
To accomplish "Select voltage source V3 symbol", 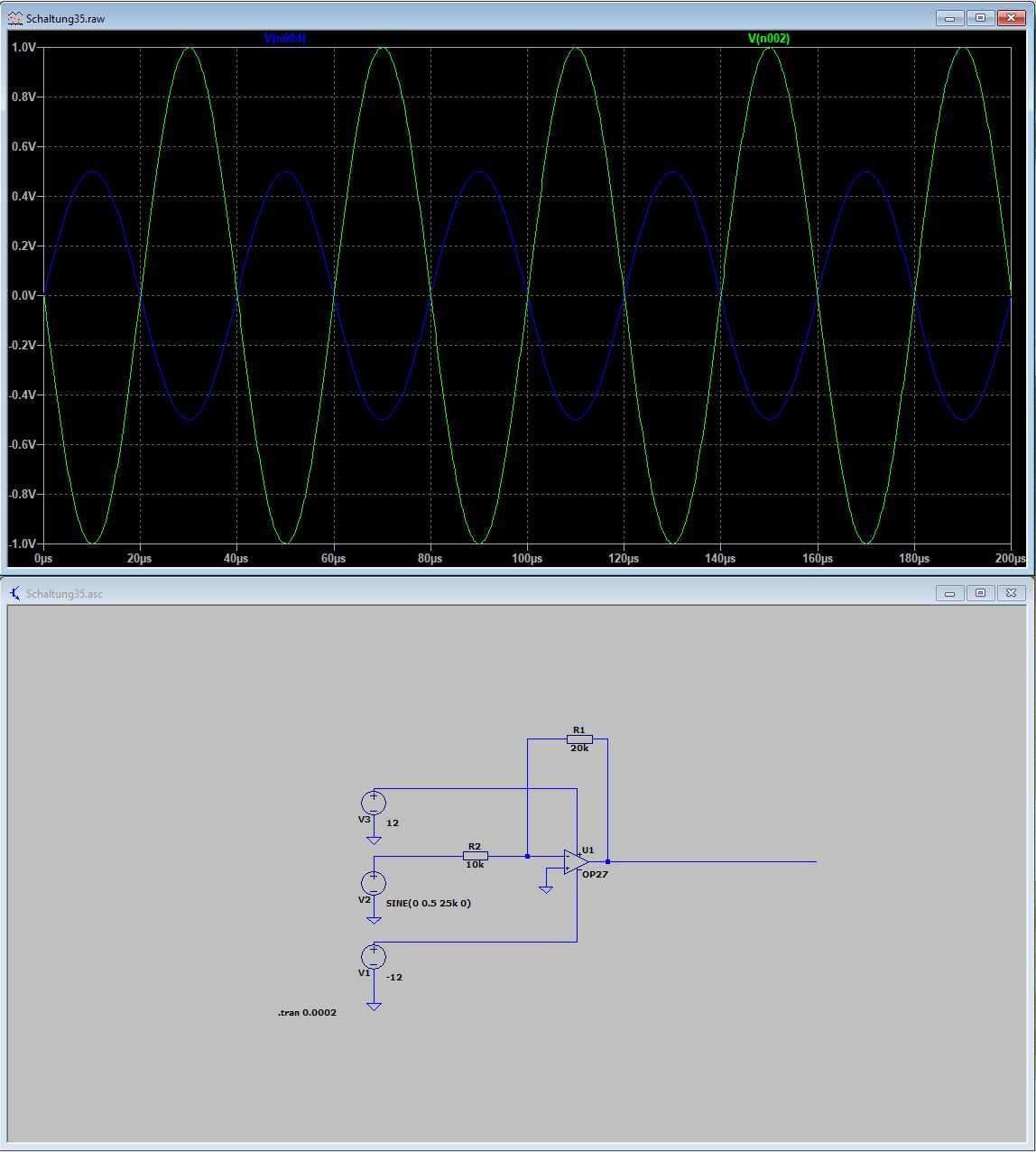I will pos(374,802).
